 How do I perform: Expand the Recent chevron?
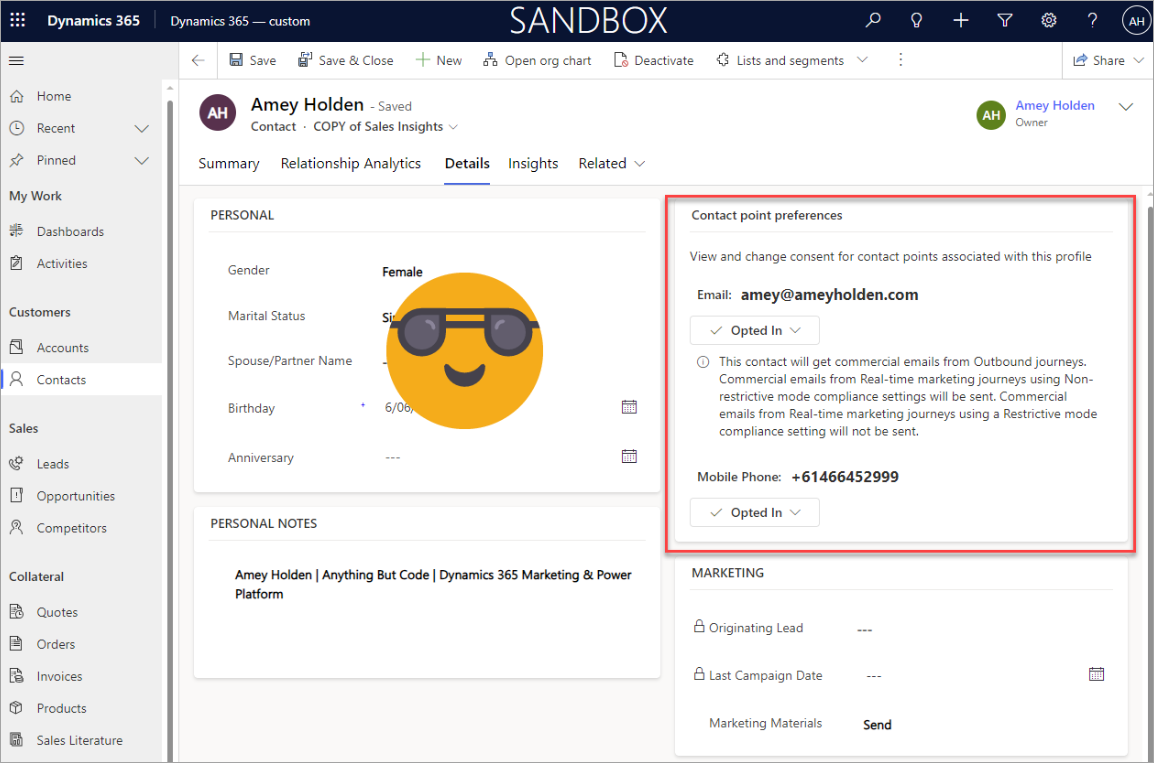(x=142, y=129)
